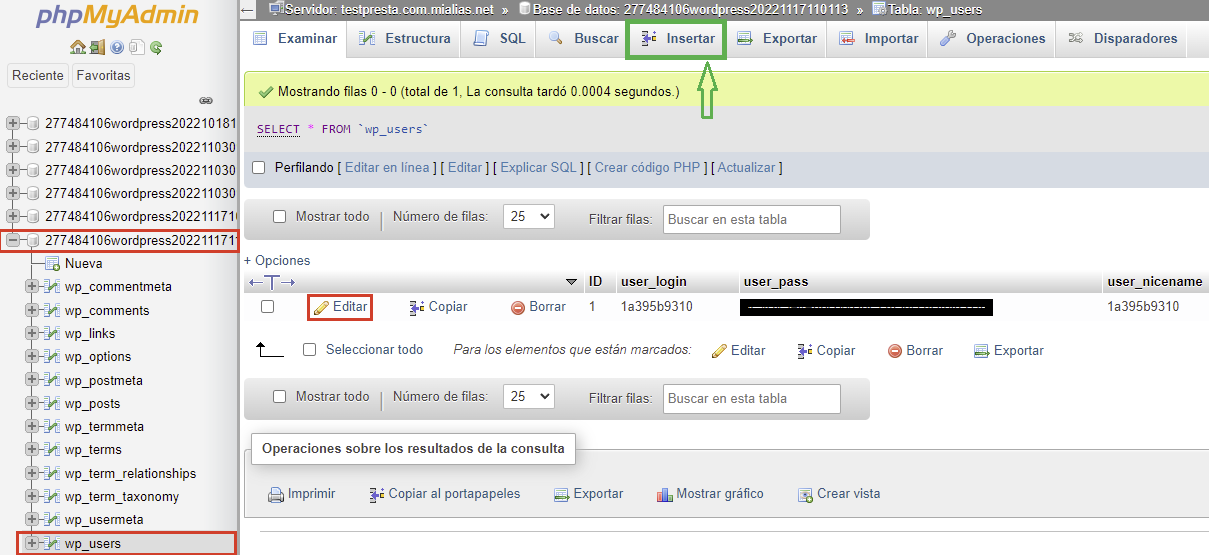The height and width of the screenshot is (555, 1209).
Task: Click the log out door icon
Action: coord(97,47)
